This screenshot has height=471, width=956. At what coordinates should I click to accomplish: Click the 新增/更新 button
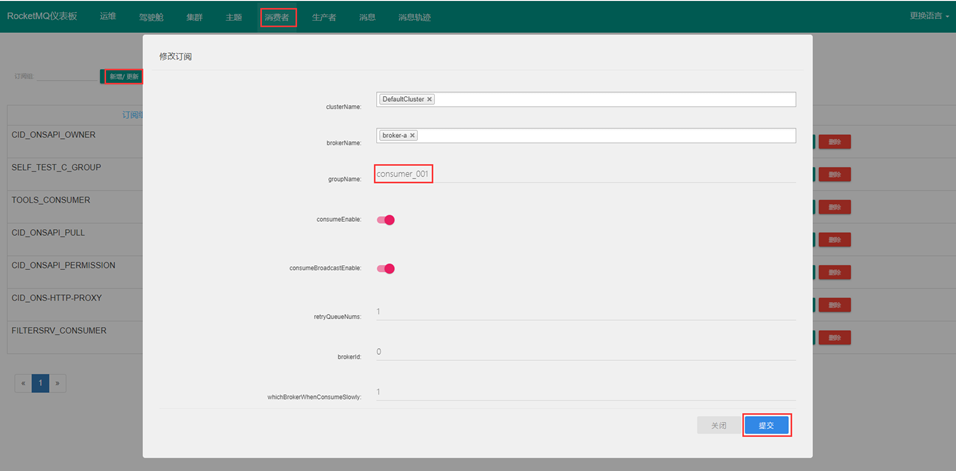[123, 76]
